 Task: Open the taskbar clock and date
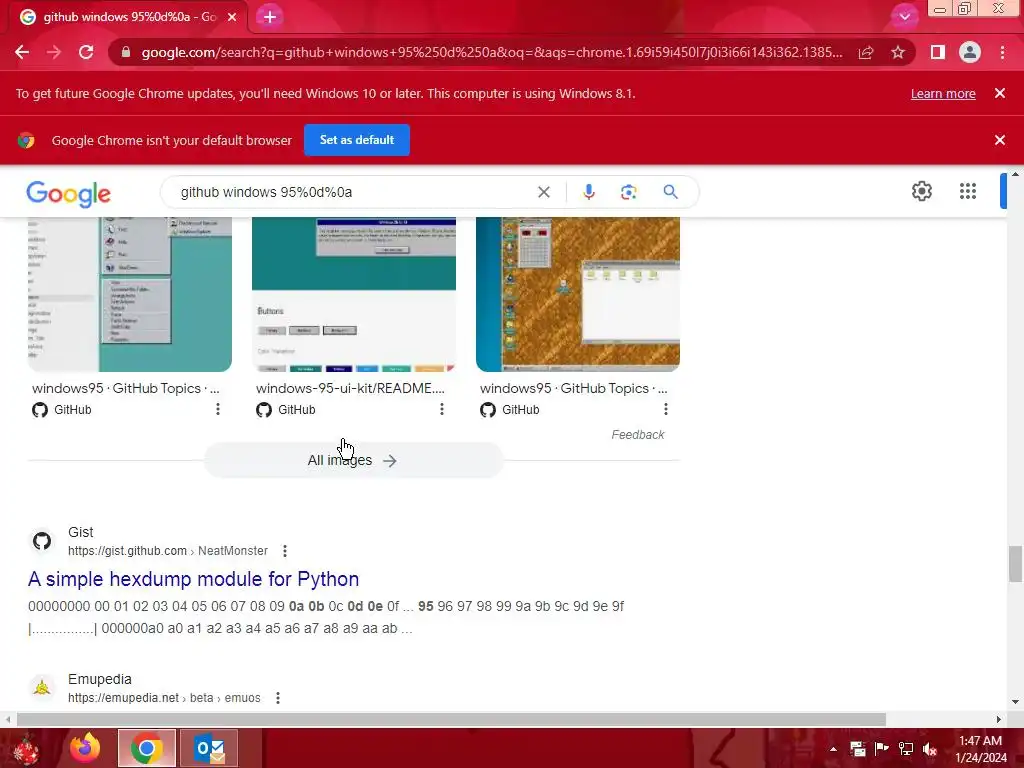(x=981, y=749)
